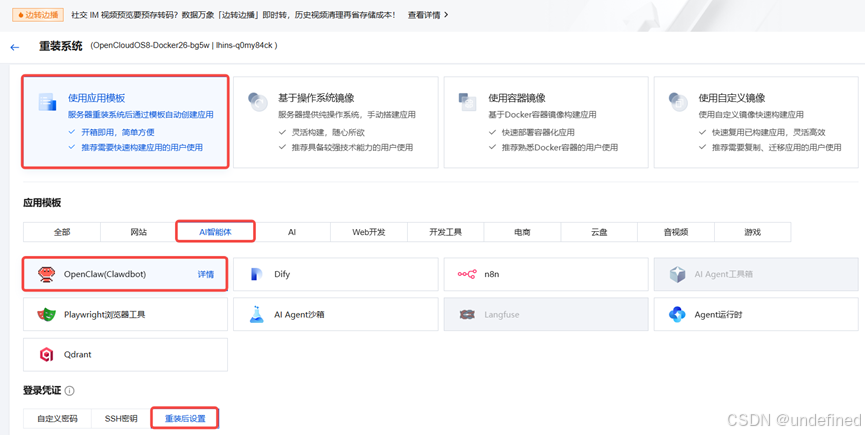
Task: Click the disabled AI Agent工具箱 card
Action: (x=756, y=274)
